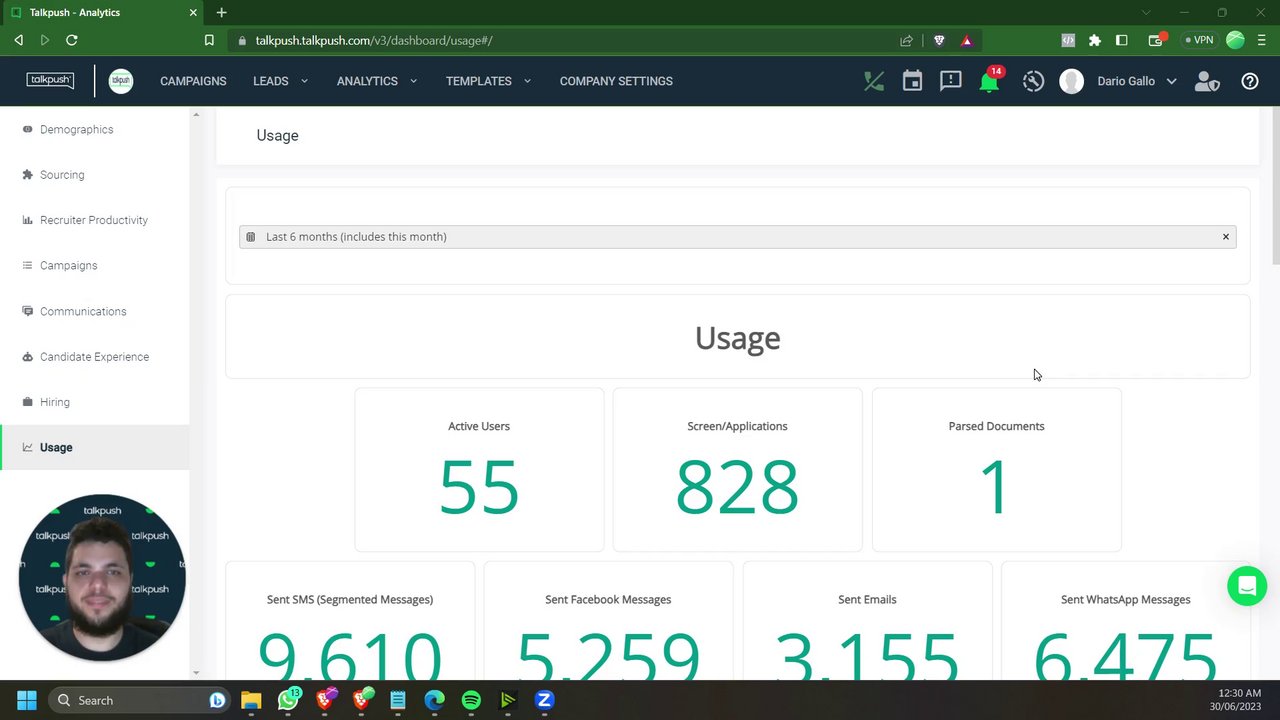The image size is (1280, 720).
Task: Click the taskbar clock and date
Action: tap(1237, 700)
